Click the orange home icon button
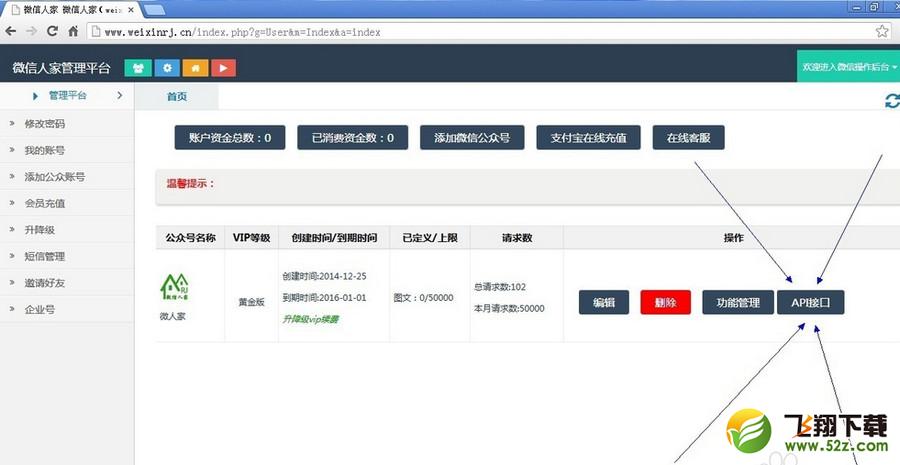 pos(195,68)
